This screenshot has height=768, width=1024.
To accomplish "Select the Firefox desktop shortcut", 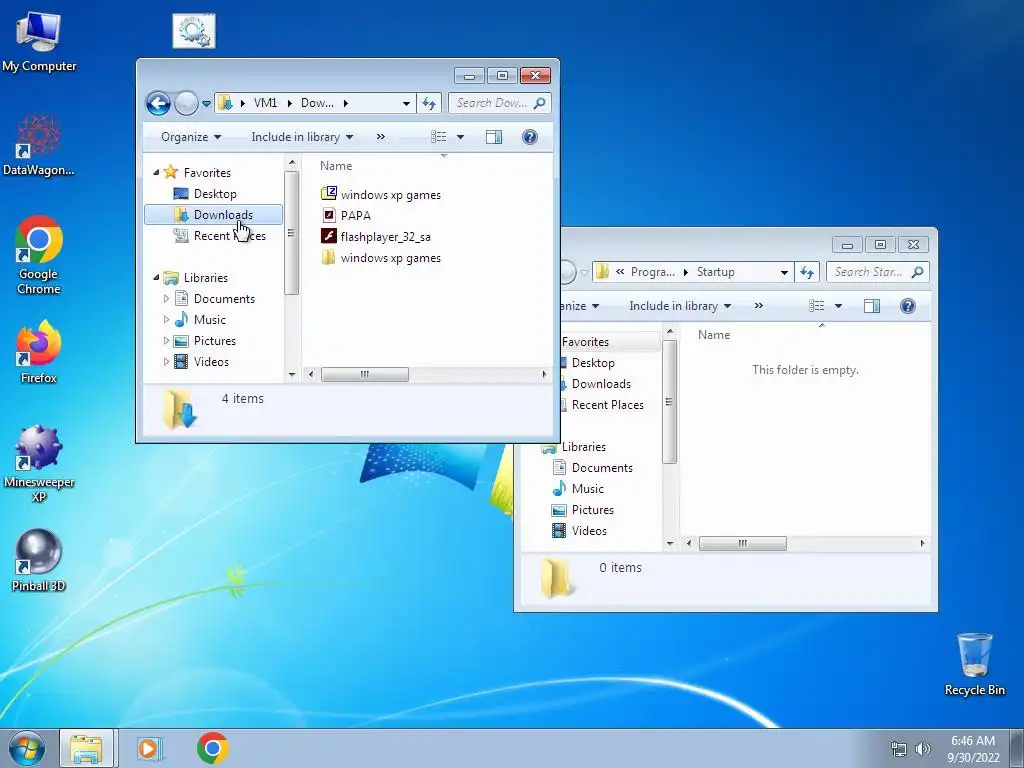I will [x=39, y=352].
